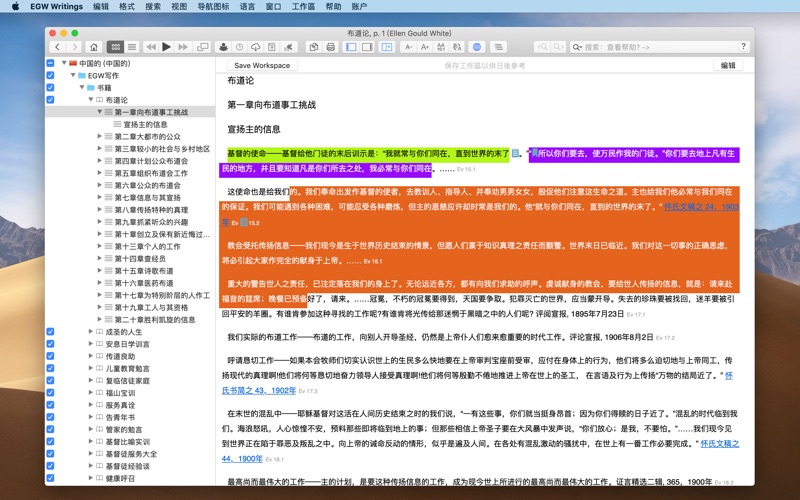Toggle the 布道论 book checkbox
Screen dimensions: 800x500
(50, 100)
